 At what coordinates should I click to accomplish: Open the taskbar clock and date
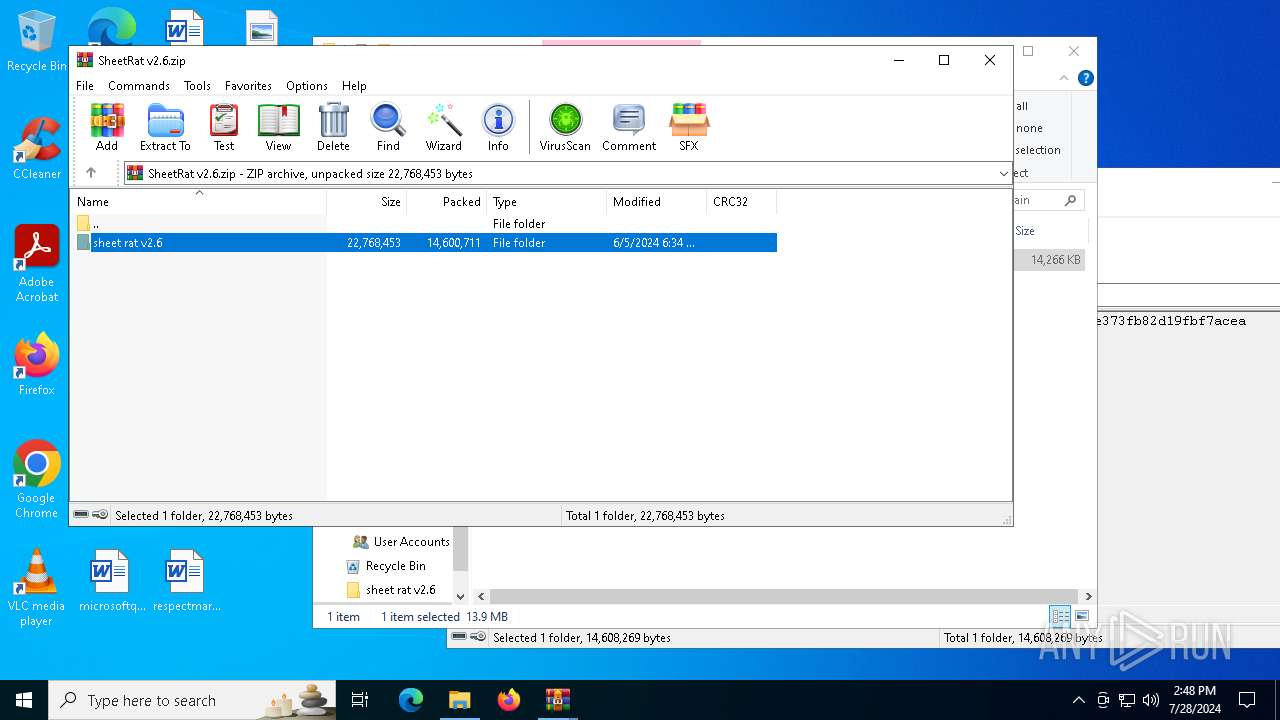[x=1195, y=700]
